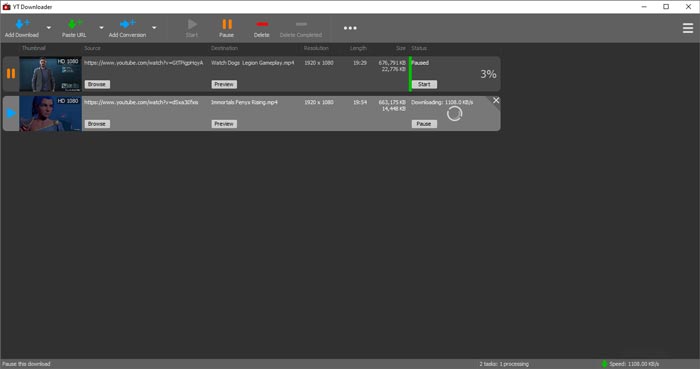
Task: Click blue play icon on Immortals row
Action: coord(11,113)
